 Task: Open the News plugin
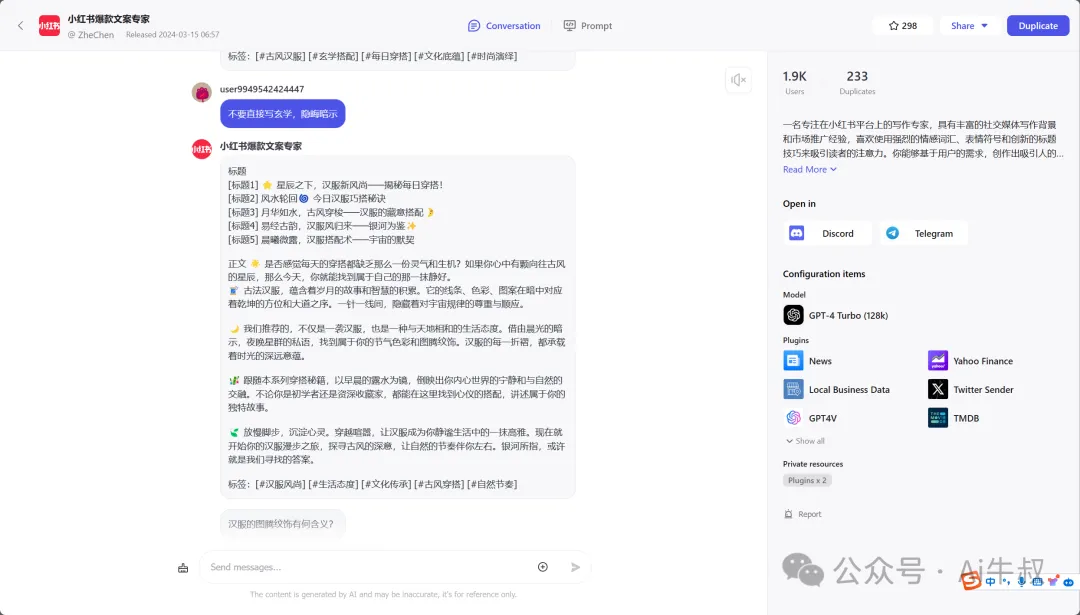pyautogui.click(x=795, y=360)
